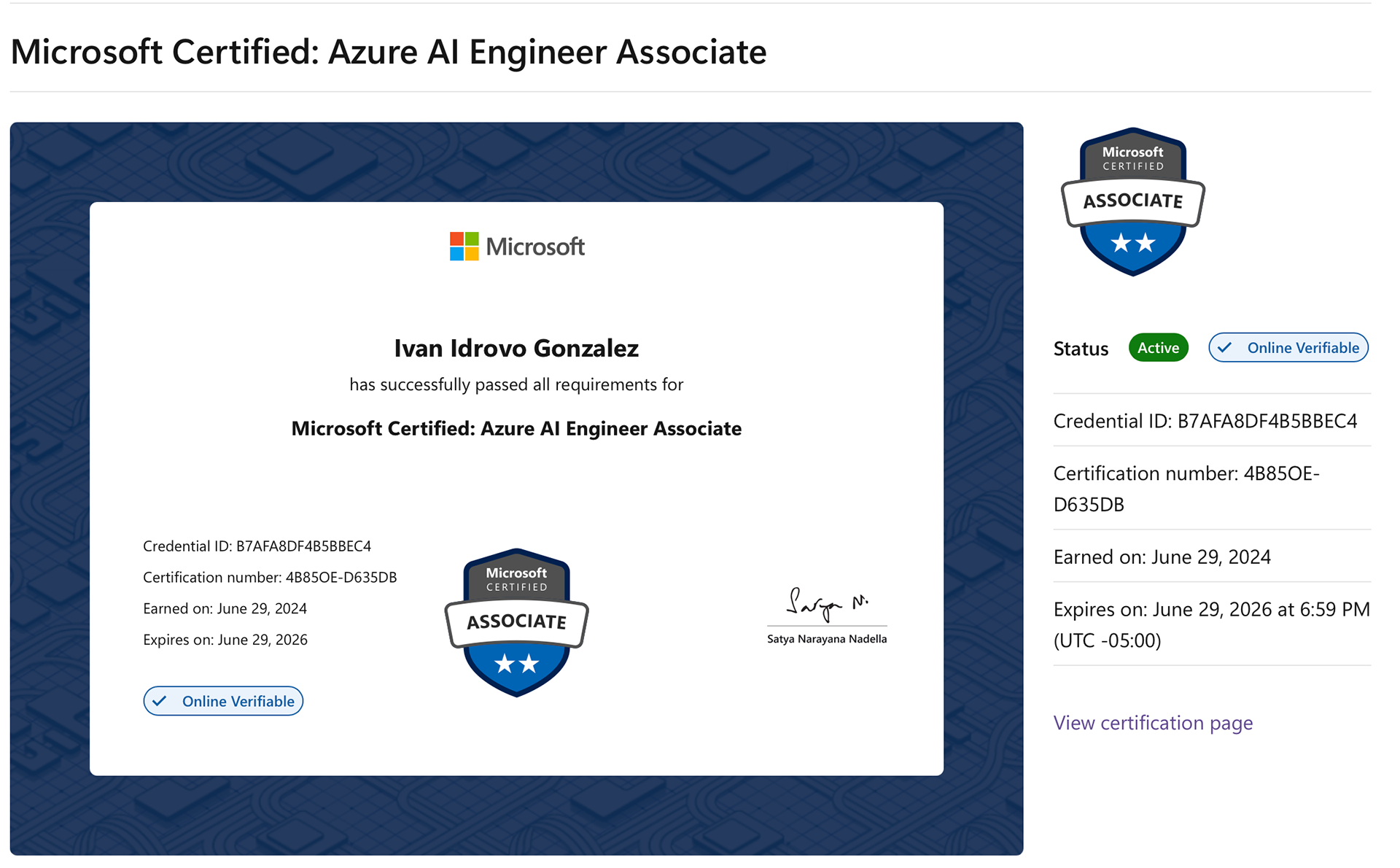The image size is (1400, 868).
Task: Click the Expires on date in the sidebar
Action: 1210,624
